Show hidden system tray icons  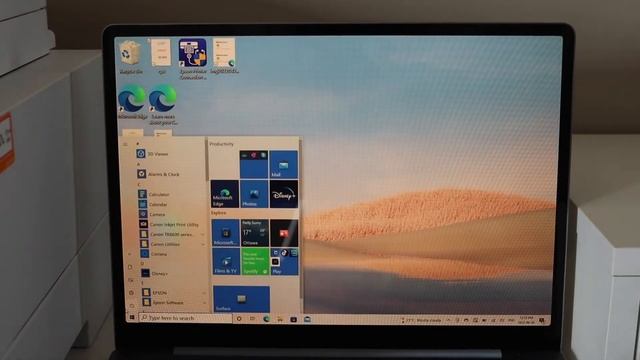448,320
